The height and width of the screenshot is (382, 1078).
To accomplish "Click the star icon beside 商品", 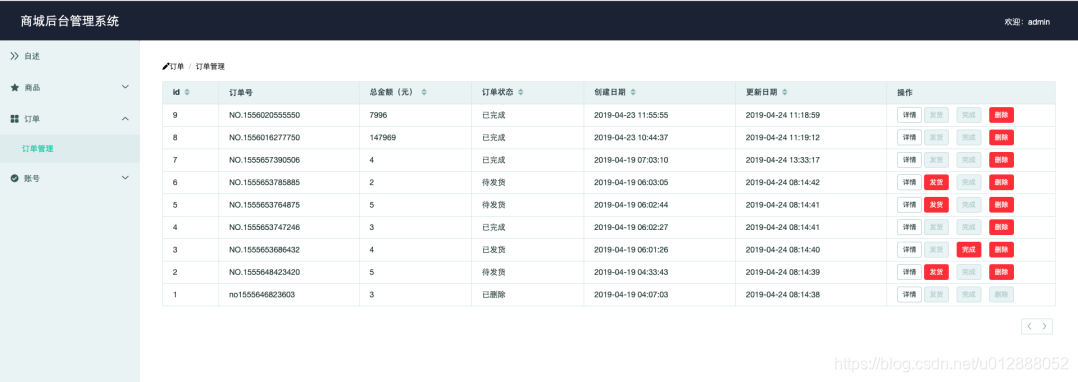I will (14, 87).
